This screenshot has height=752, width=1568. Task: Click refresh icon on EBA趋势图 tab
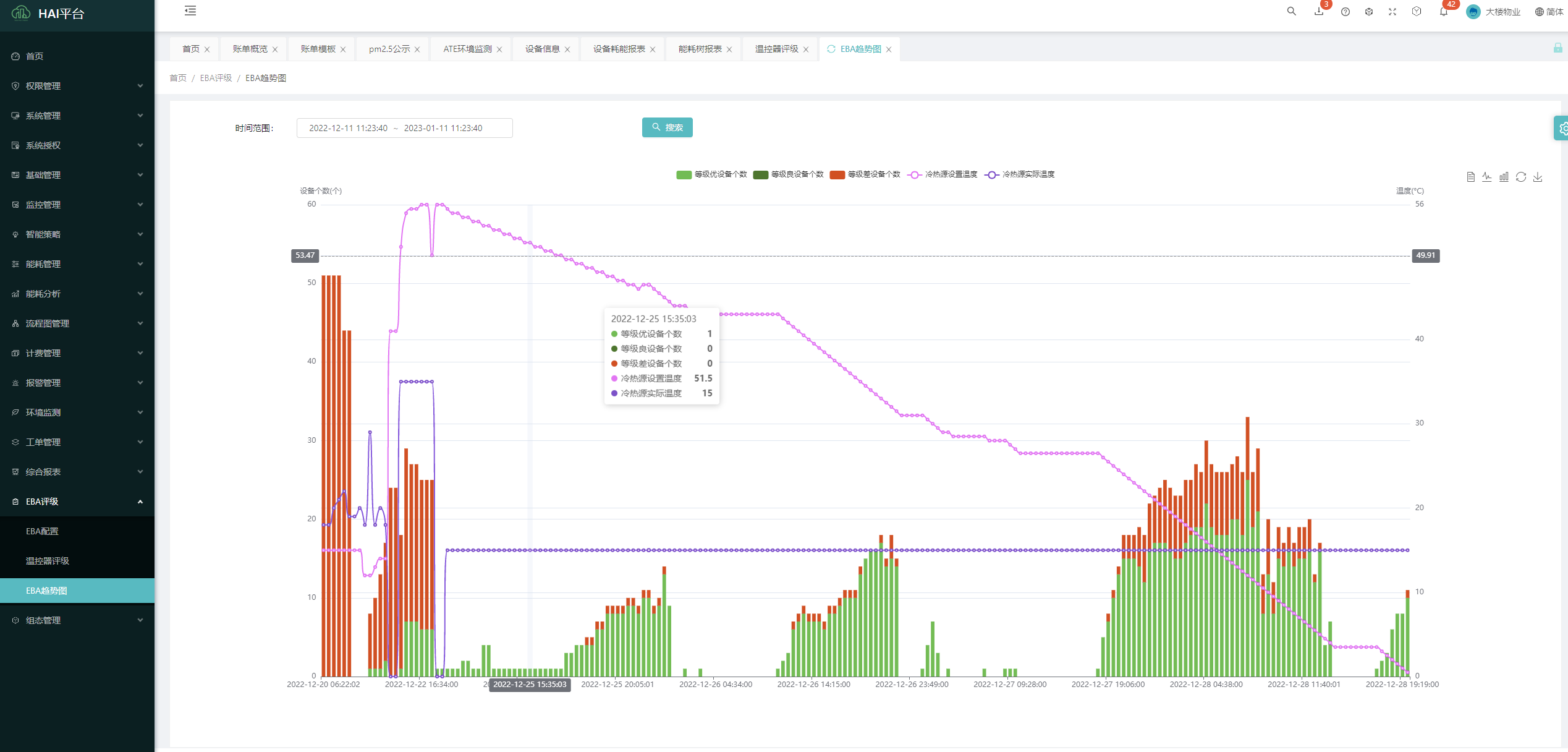831,49
